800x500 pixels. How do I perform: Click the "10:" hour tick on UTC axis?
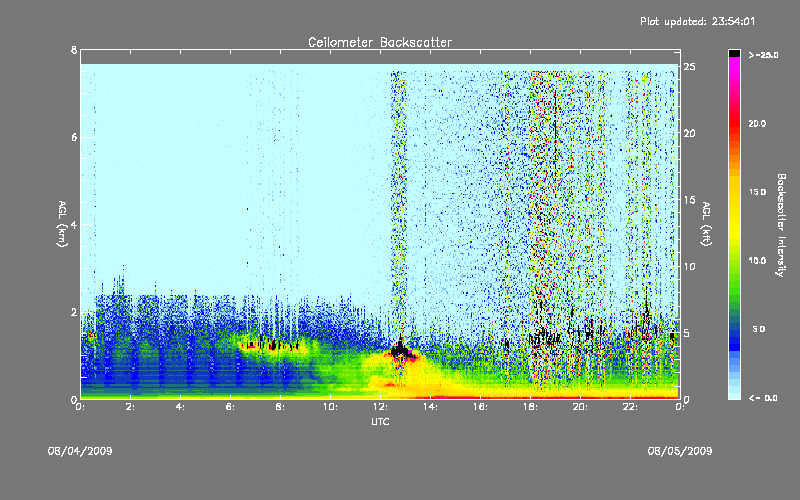click(x=330, y=407)
